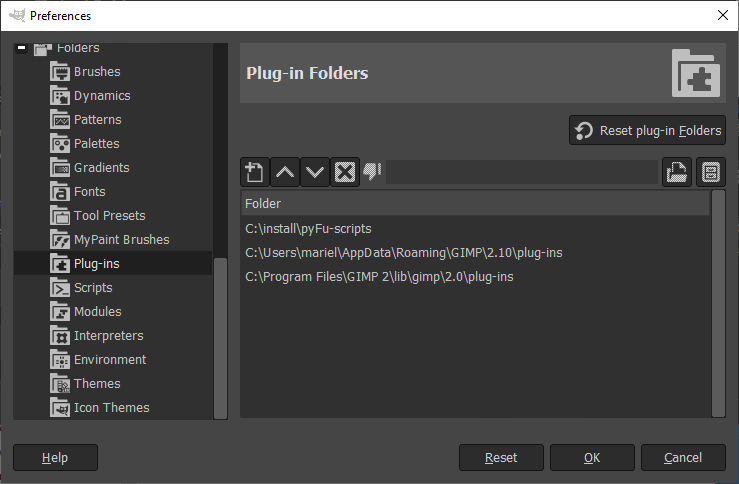
Task: Show folder in file manager icon
Action: coord(711,172)
